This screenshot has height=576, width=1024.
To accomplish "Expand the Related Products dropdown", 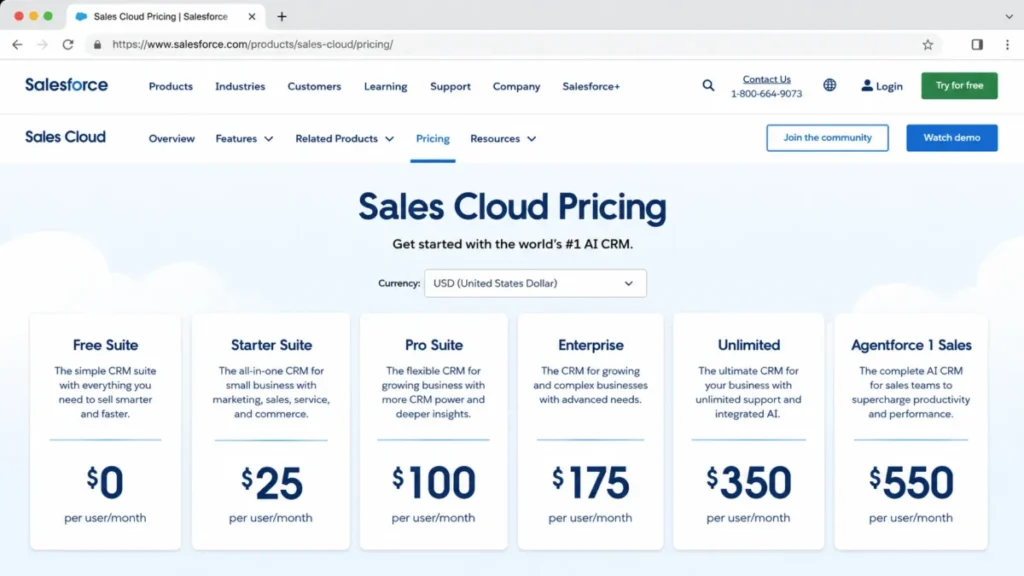I will [x=344, y=138].
